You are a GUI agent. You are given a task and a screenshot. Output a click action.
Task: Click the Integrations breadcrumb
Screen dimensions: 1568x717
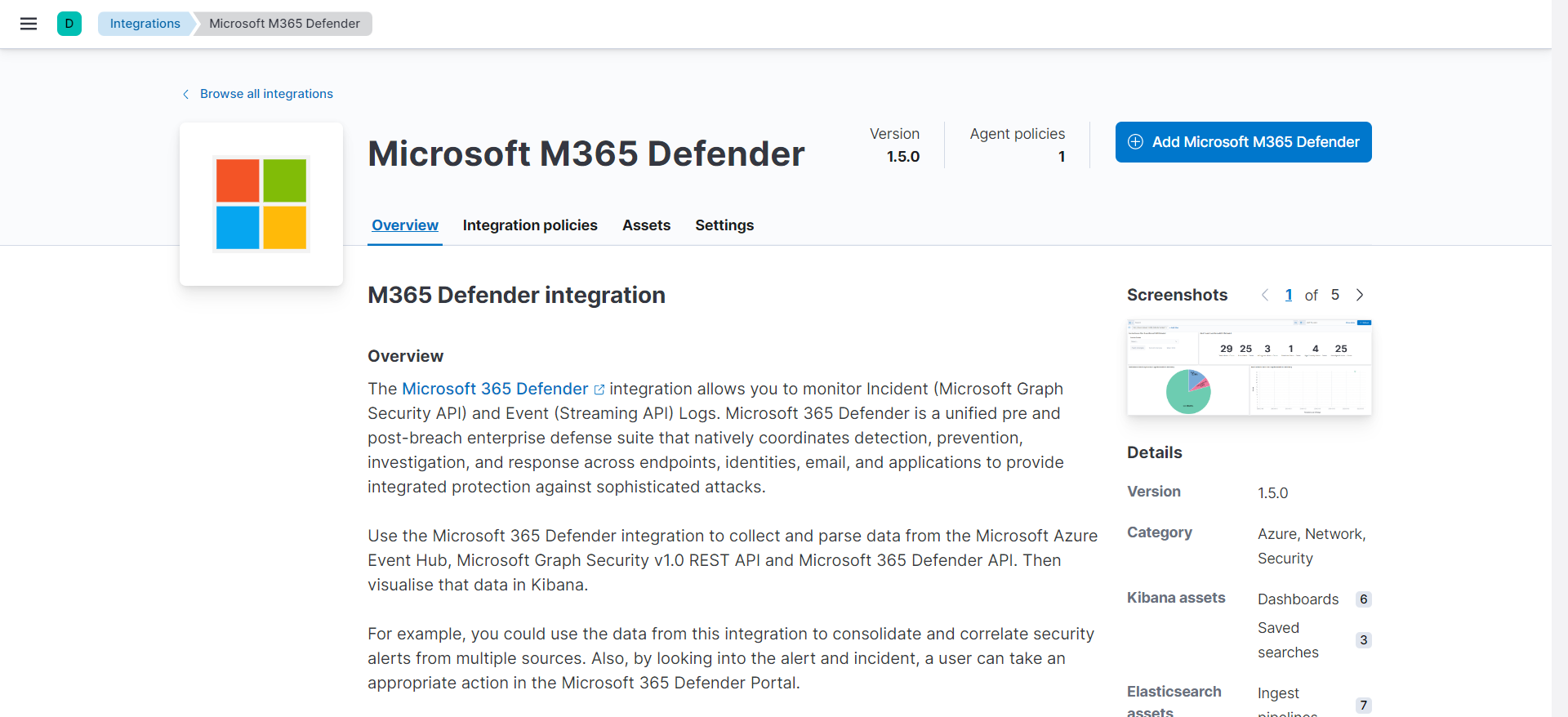[x=145, y=24]
